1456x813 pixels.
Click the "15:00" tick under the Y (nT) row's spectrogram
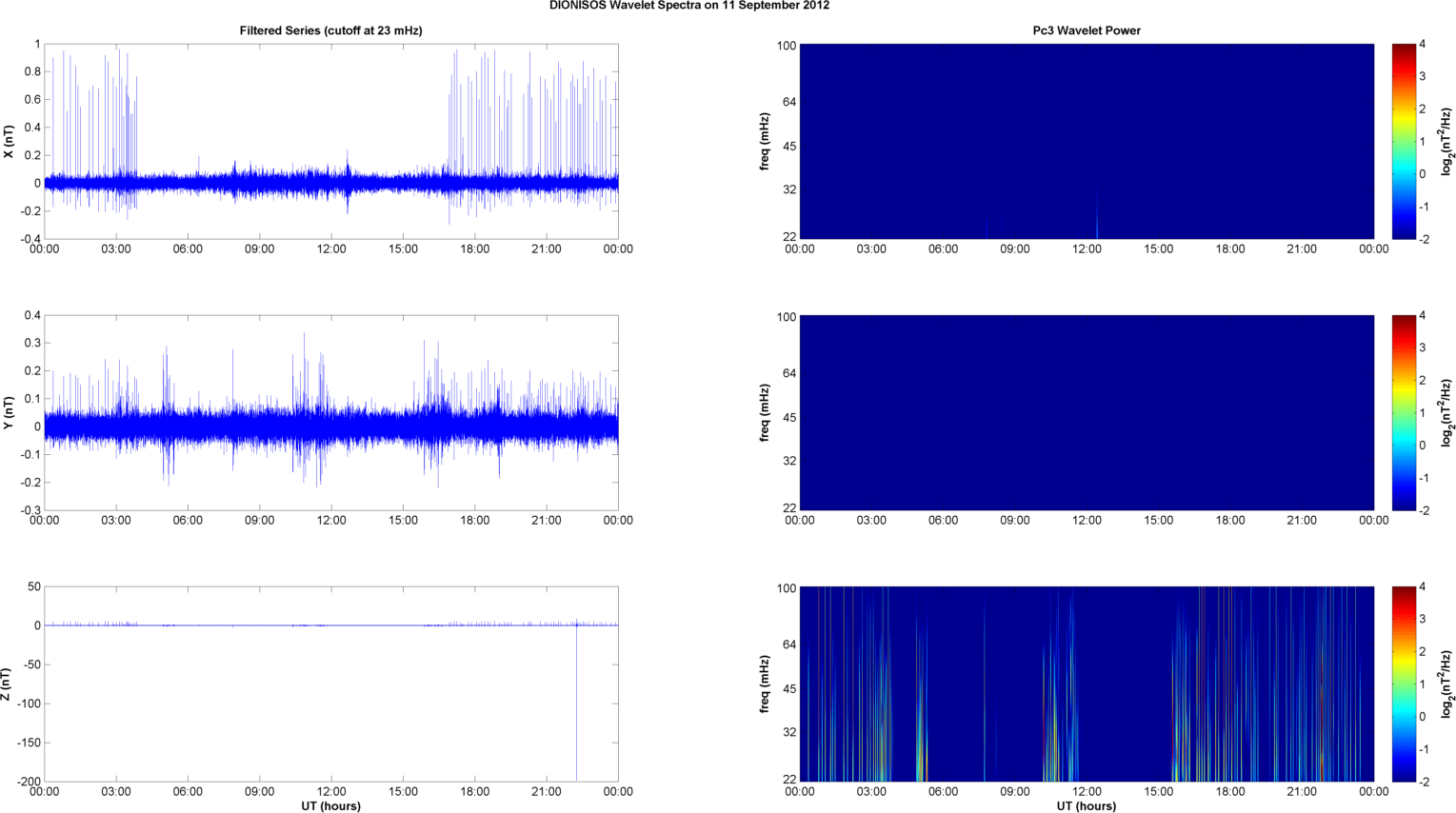(1159, 521)
